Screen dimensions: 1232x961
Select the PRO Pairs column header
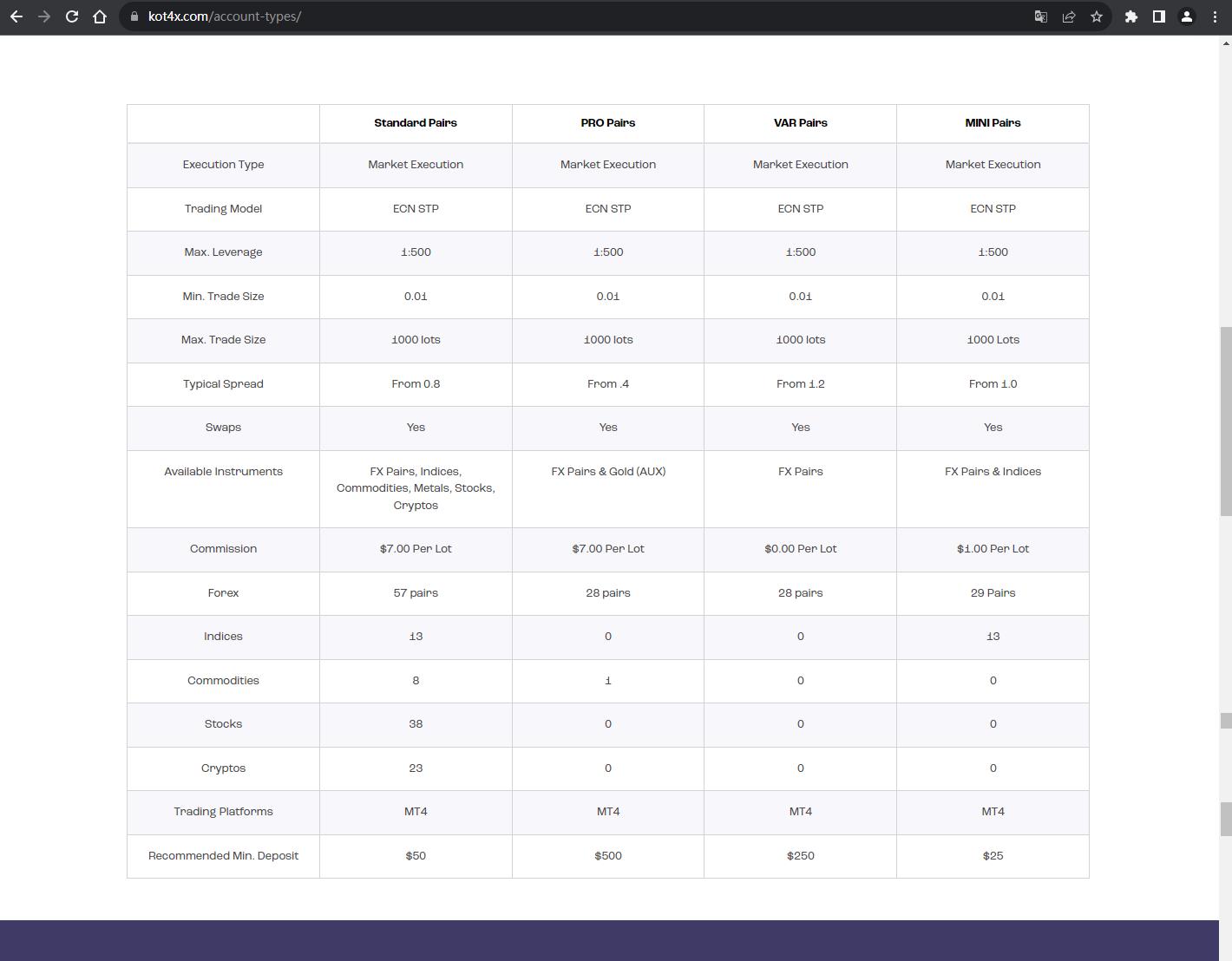(608, 123)
